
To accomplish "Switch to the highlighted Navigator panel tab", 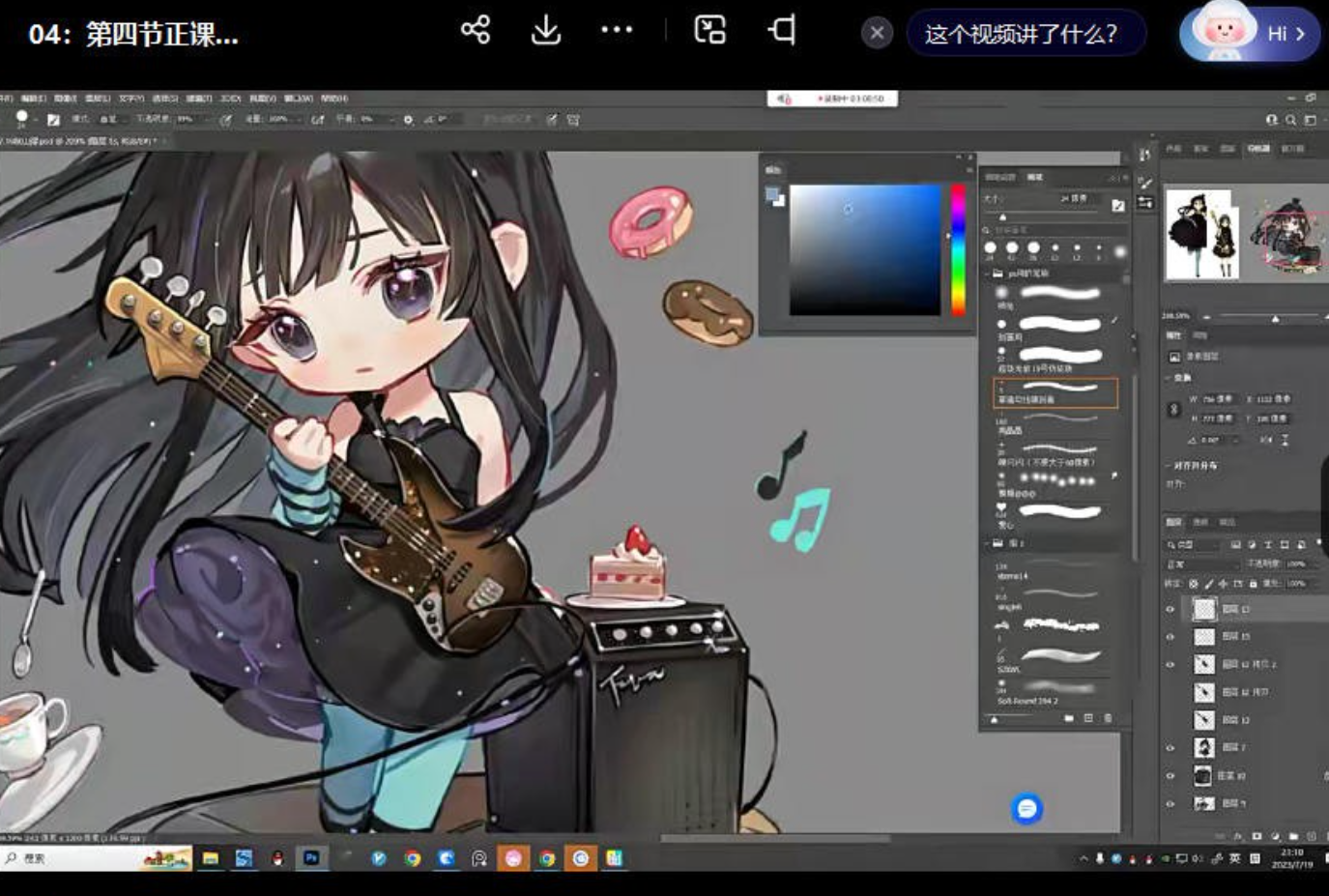I will [1258, 149].
